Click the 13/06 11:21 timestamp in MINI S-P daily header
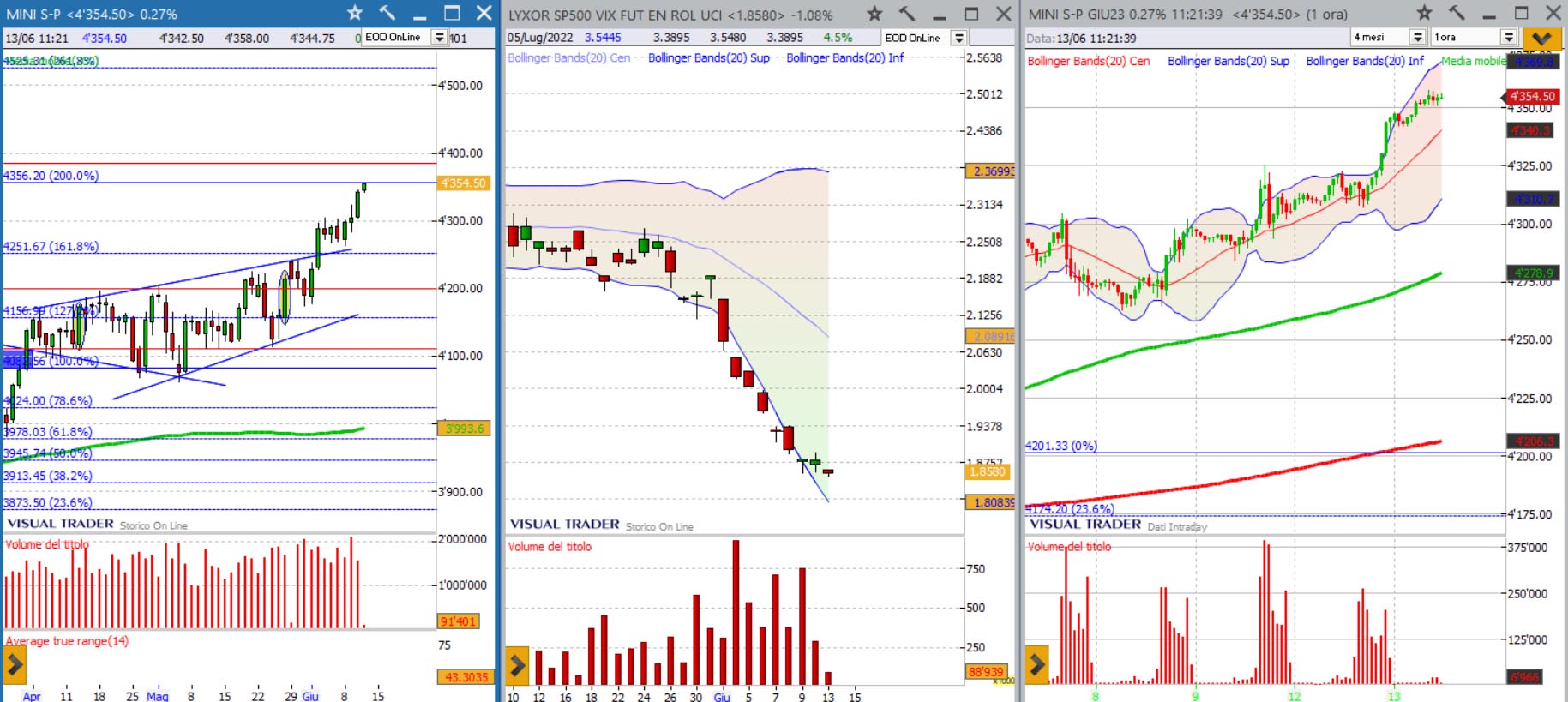This screenshot has height=702, width=1568. point(37,39)
